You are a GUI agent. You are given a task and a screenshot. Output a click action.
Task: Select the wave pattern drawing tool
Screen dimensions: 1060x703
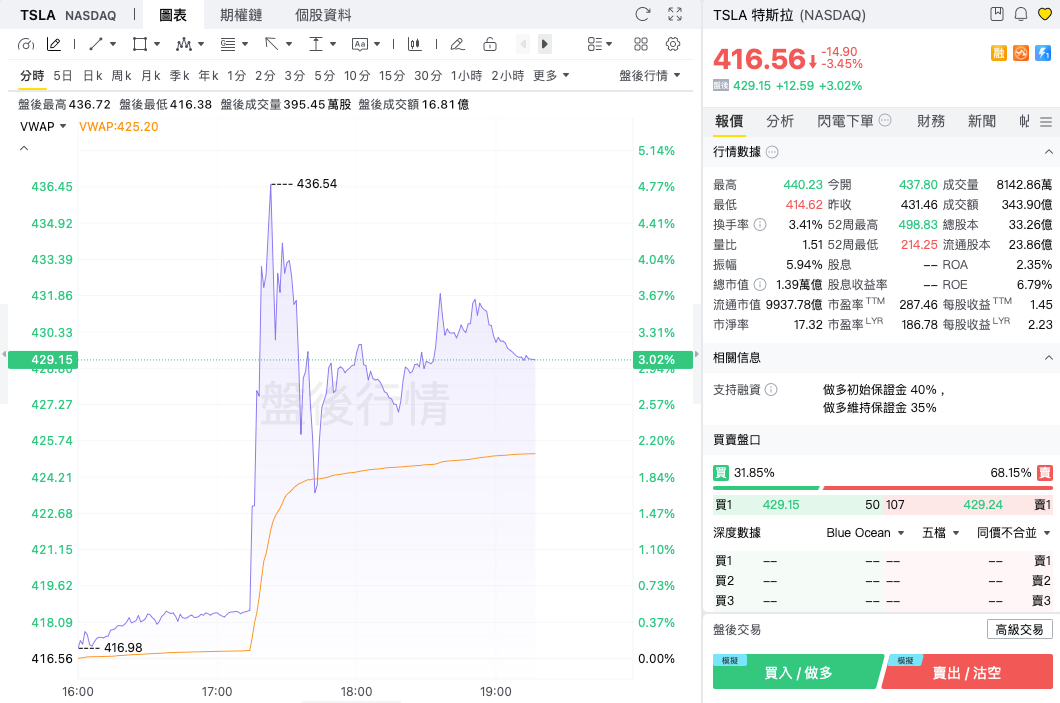[x=183, y=45]
